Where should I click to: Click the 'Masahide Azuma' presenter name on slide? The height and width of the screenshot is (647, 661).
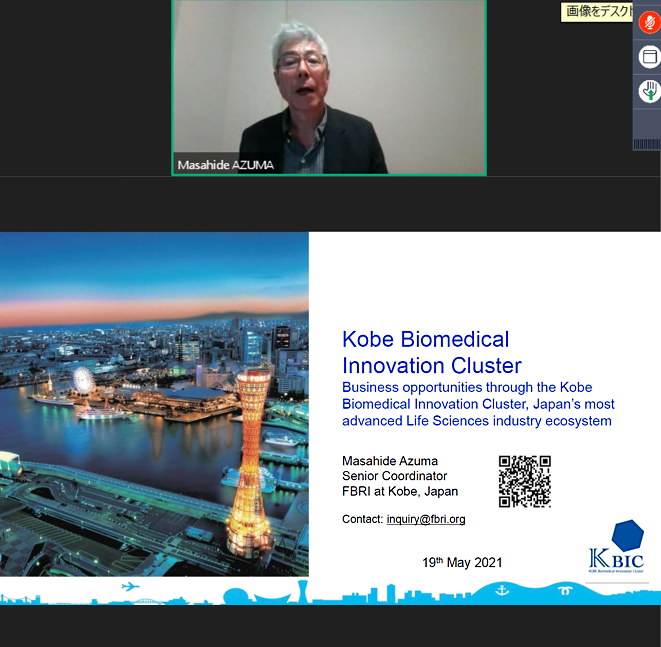tap(390, 461)
